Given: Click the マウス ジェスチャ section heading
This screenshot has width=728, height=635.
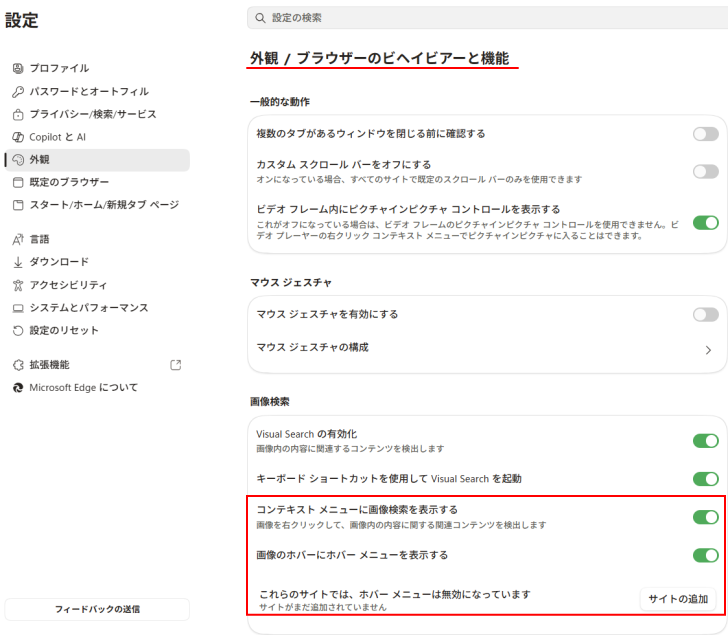Looking at the screenshot, I should [x=291, y=283].
